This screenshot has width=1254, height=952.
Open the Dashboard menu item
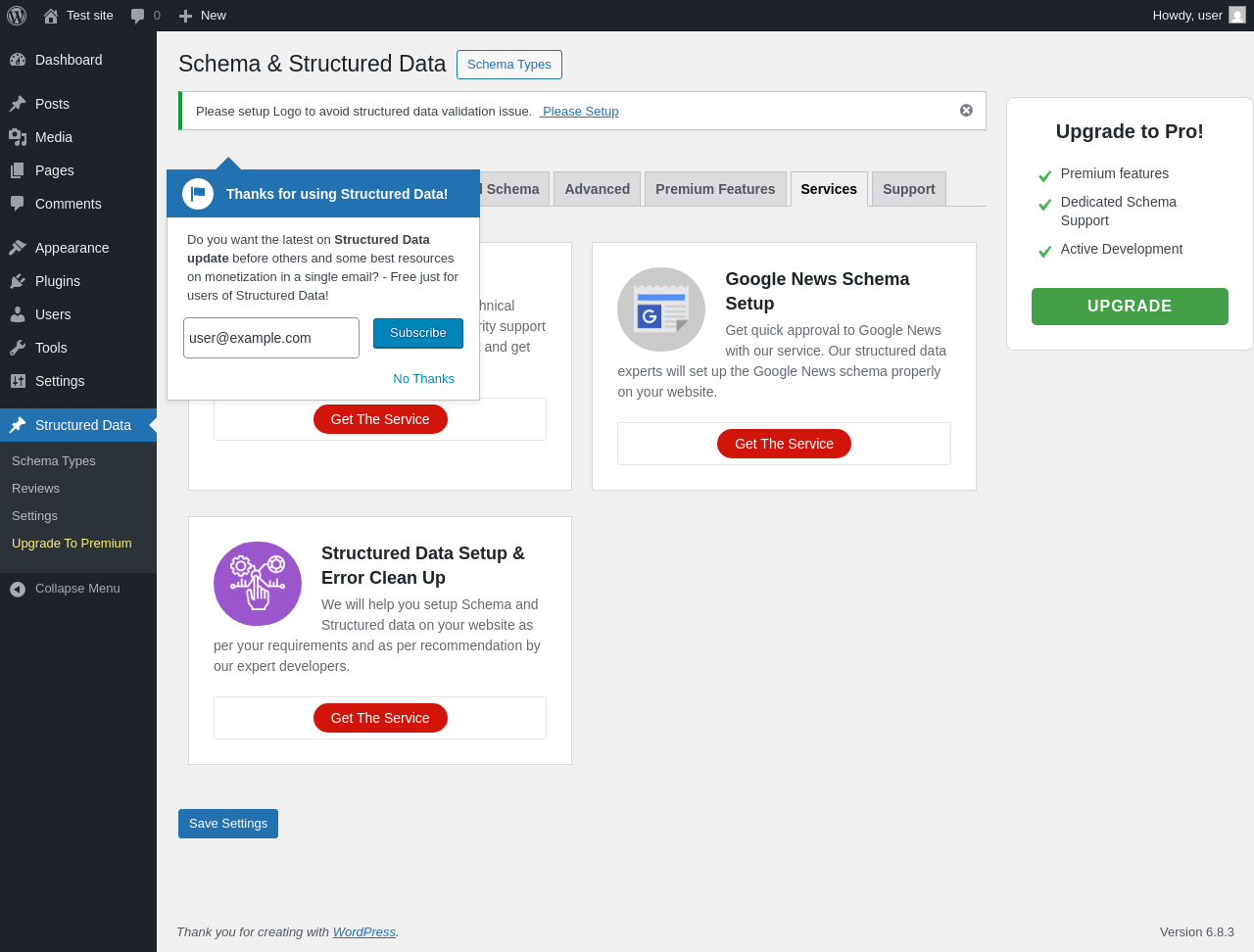69,60
